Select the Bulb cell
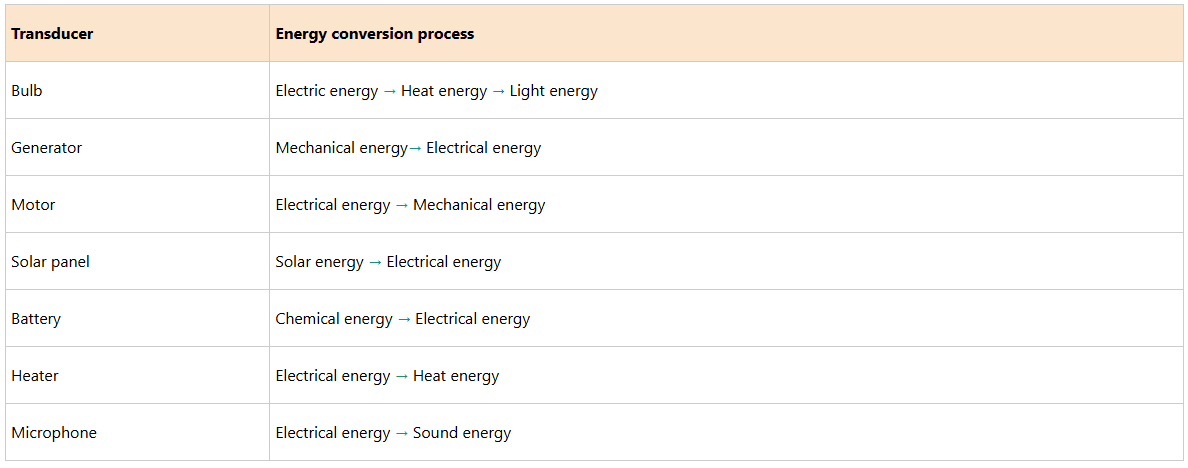1188x468 pixels. click(27, 91)
